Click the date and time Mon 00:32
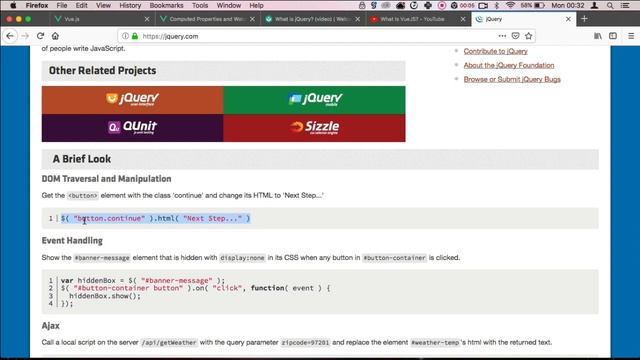This screenshot has height=360, width=640. click(x=569, y=5)
